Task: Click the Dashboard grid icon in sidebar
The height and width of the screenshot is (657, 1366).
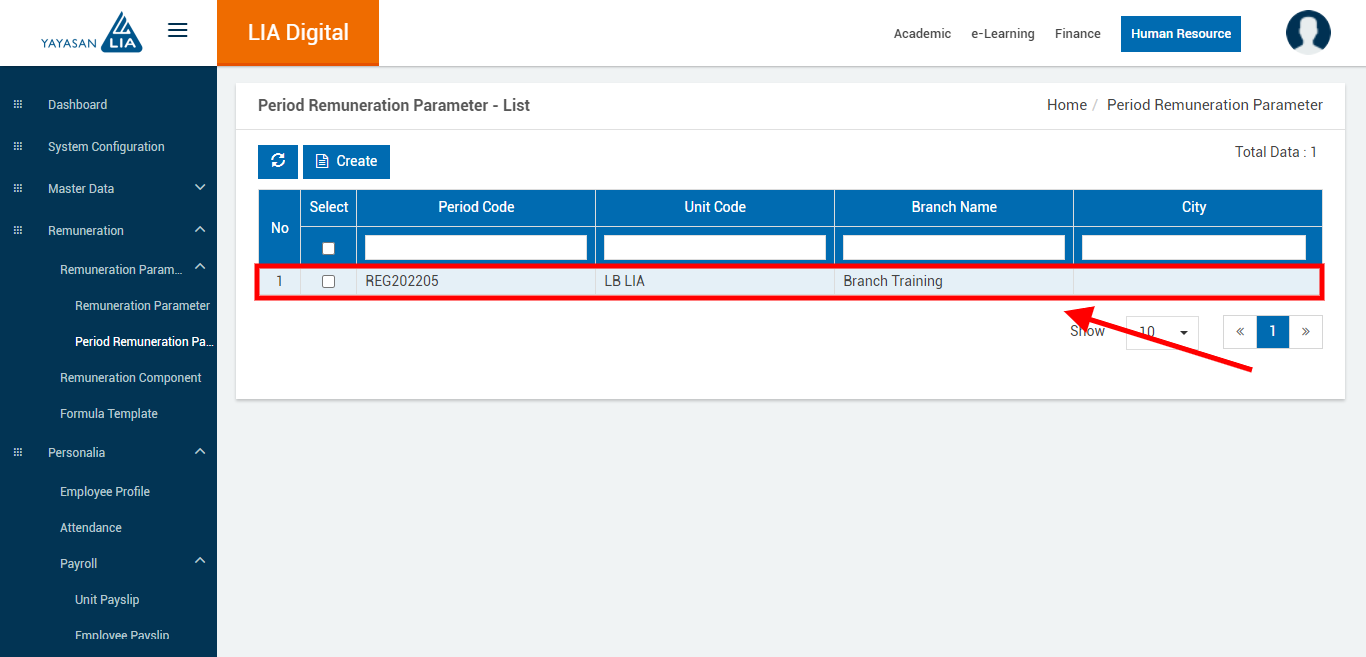Action: (x=18, y=105)
